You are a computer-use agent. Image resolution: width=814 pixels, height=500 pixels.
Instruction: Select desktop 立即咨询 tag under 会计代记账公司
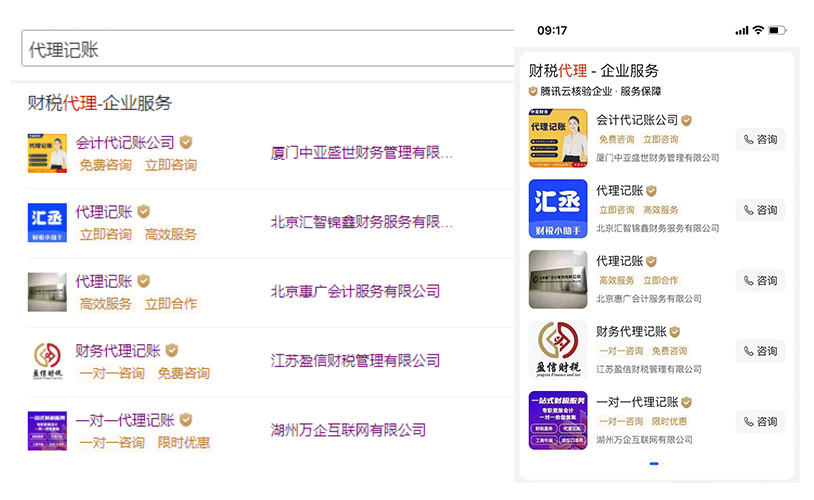[171, 165]
